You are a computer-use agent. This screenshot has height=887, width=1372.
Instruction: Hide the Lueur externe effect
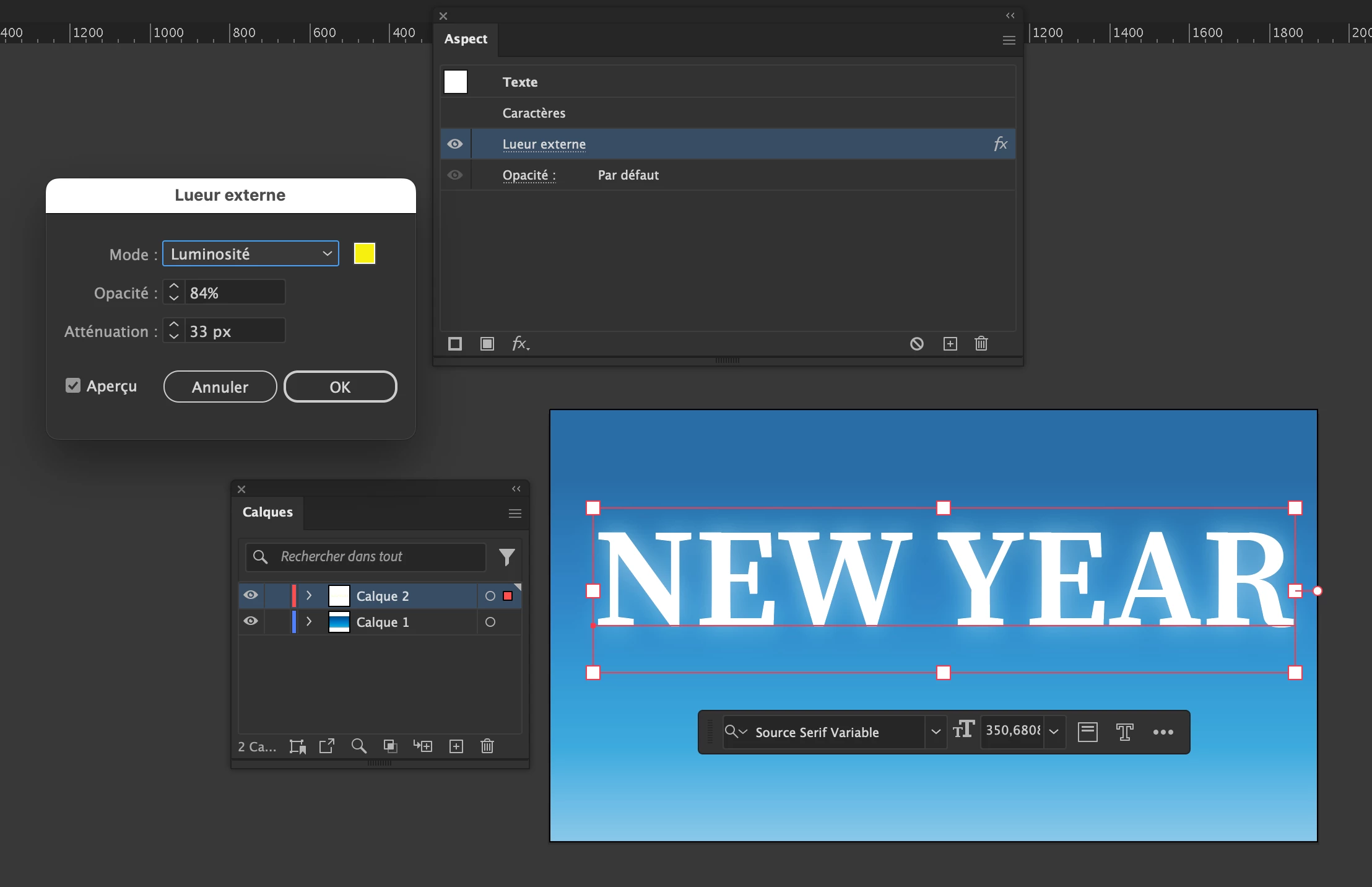point(455,144)
